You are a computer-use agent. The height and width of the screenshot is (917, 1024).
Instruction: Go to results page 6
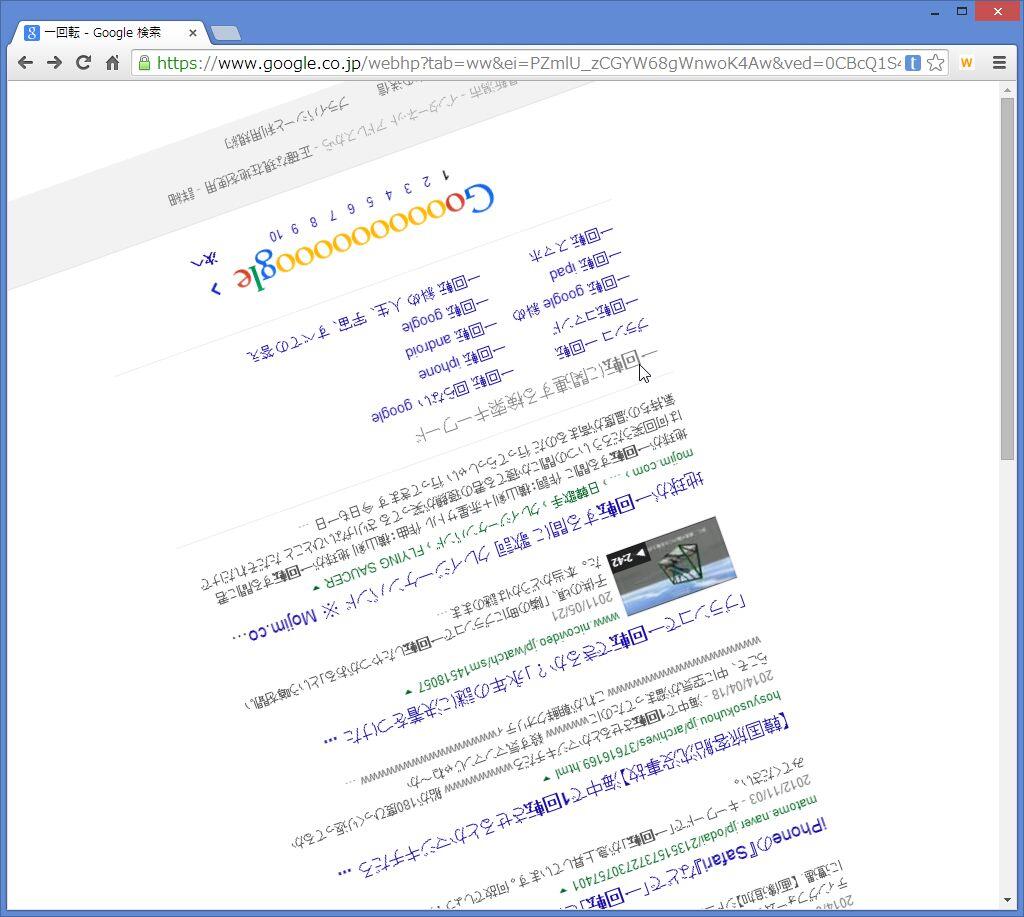point(351,208)
